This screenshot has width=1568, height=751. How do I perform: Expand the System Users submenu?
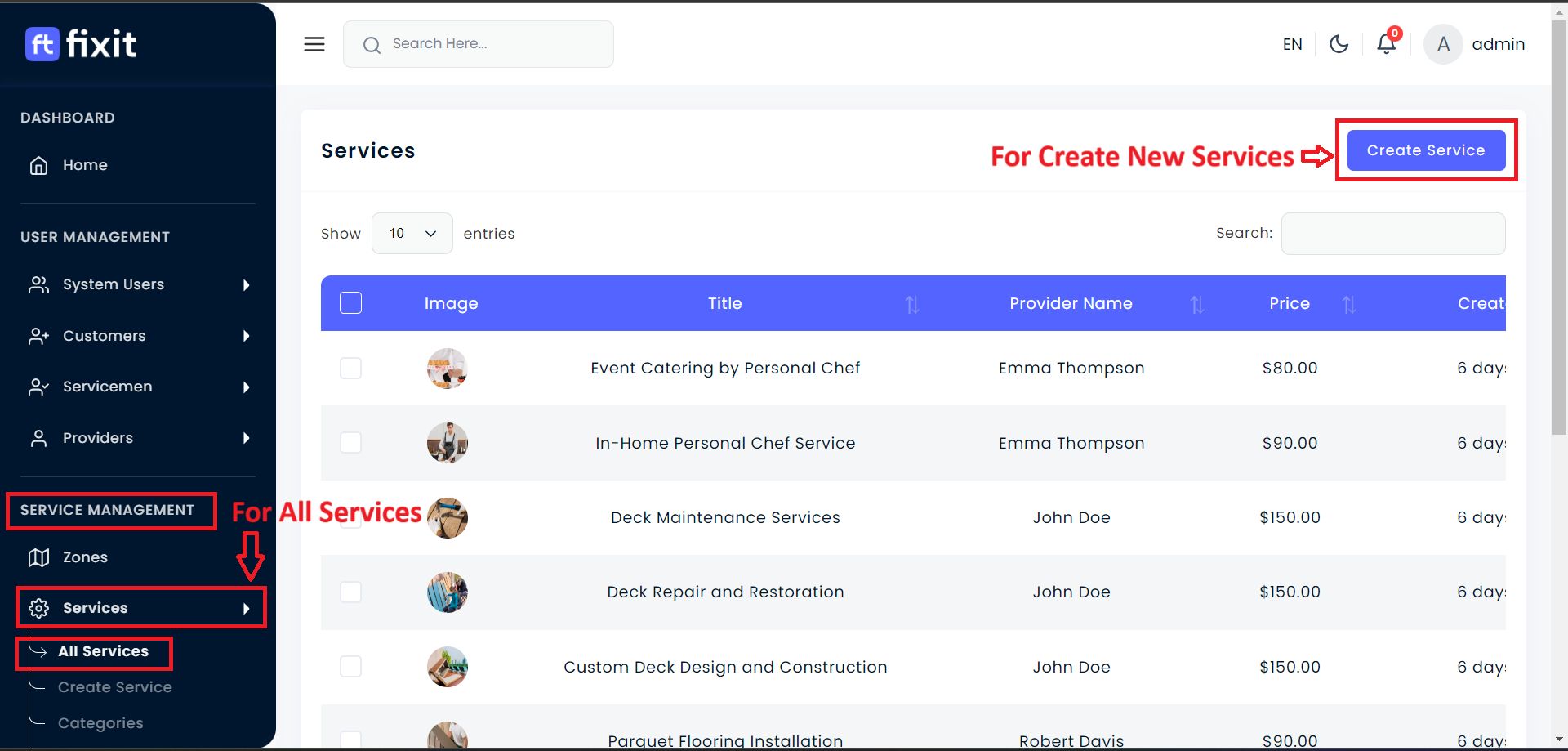pyautogui.click(x=138, y=284)
